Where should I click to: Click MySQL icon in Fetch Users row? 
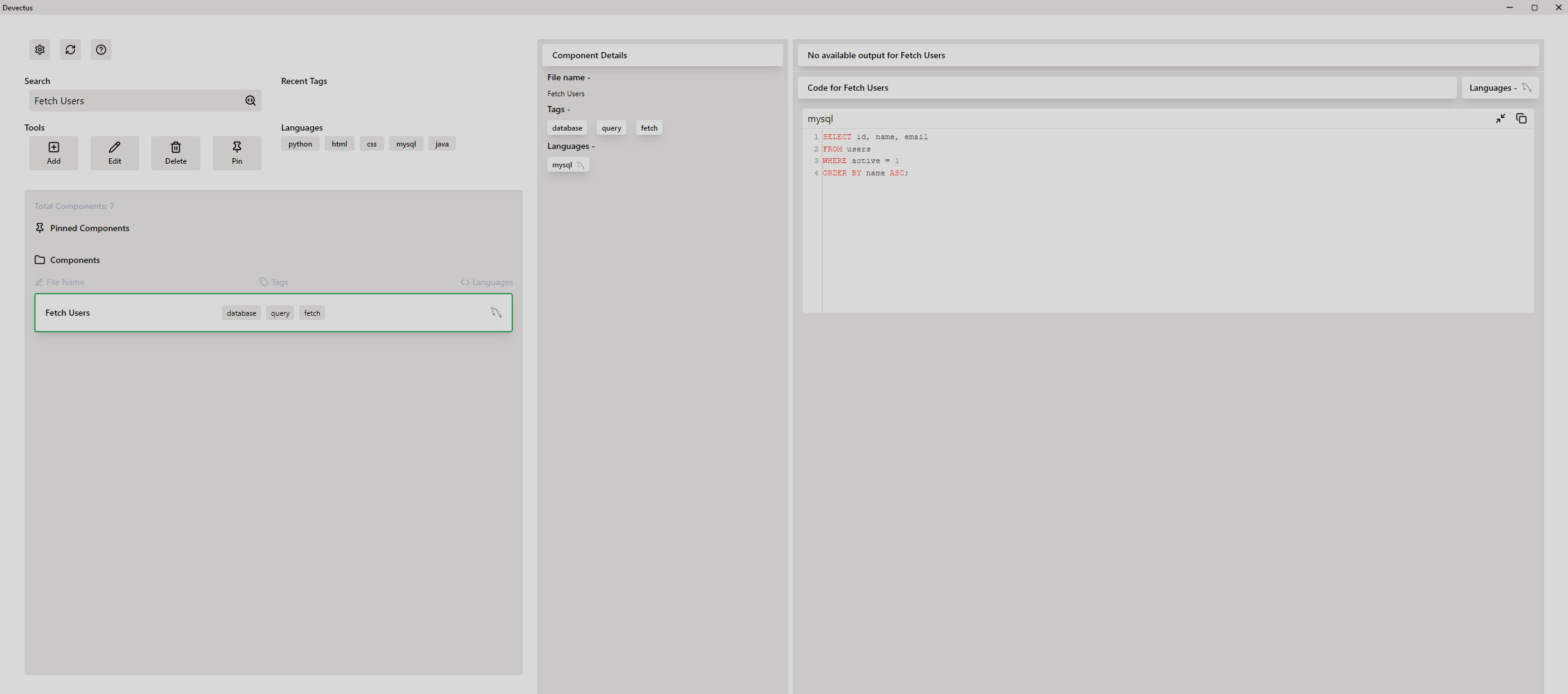point(496,313)
